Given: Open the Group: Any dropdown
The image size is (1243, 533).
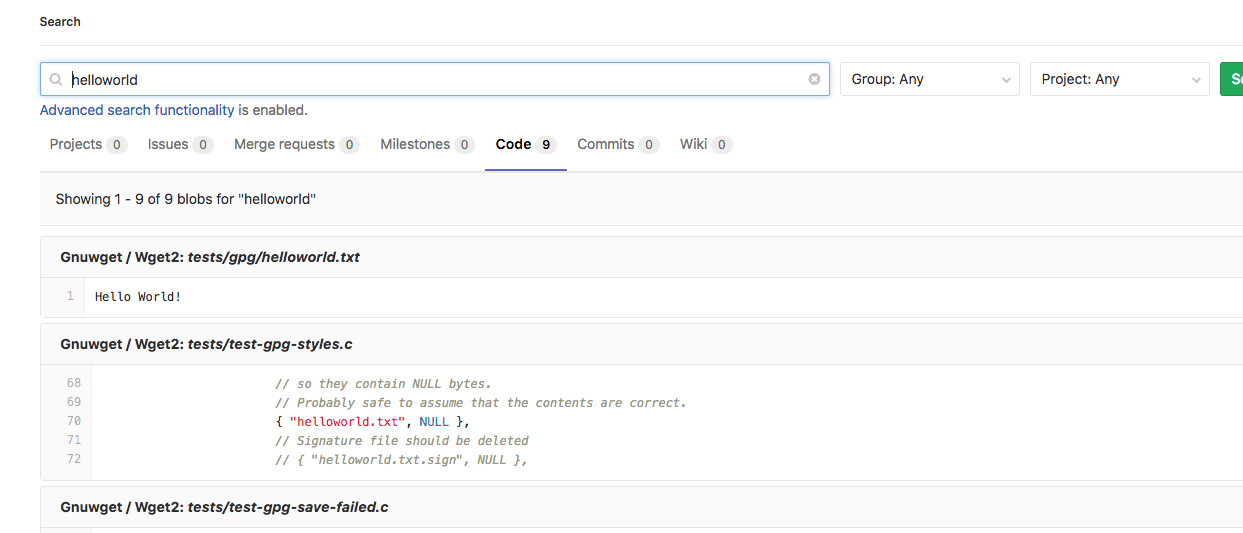Looking at the screenshot, I should pyautogui.click(x=930, y=79).
